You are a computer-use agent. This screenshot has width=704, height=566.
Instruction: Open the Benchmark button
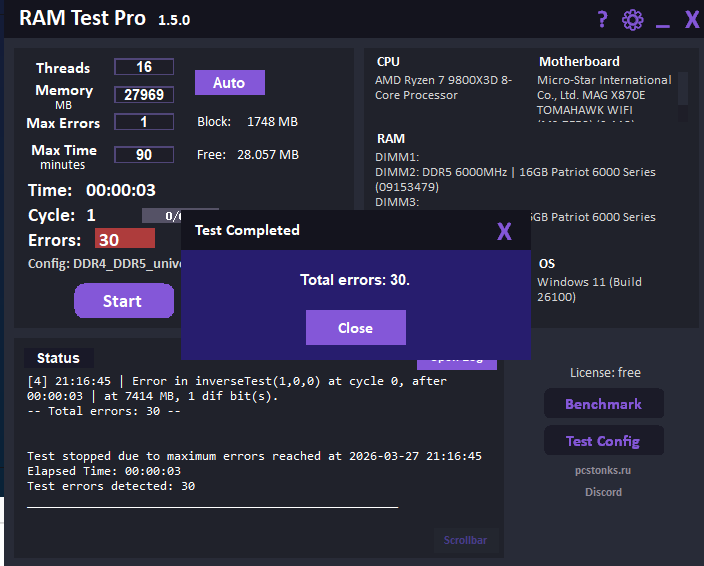[x=603, y=404]
